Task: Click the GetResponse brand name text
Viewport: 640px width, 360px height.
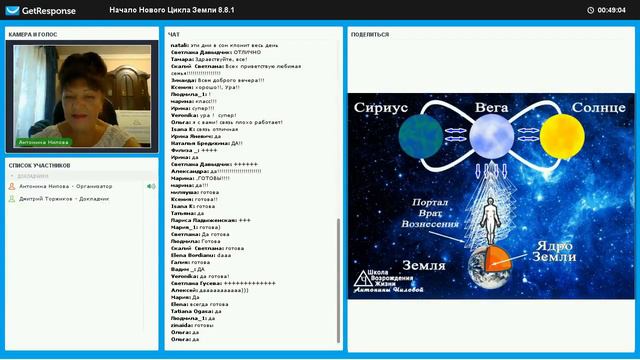Action: pos(49,11)
